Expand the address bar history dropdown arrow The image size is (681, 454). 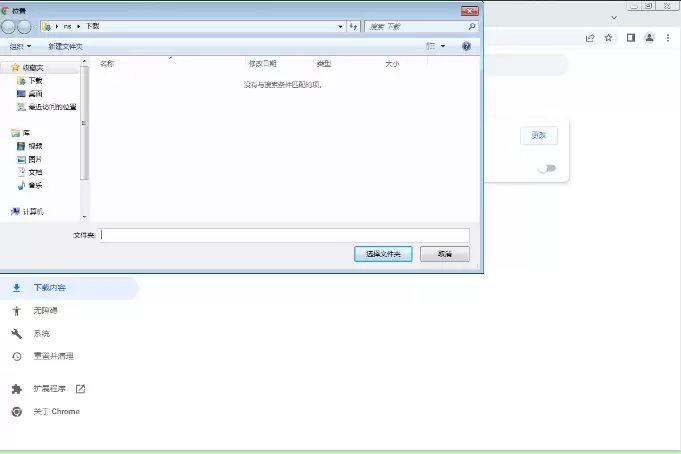coord(340,27)
